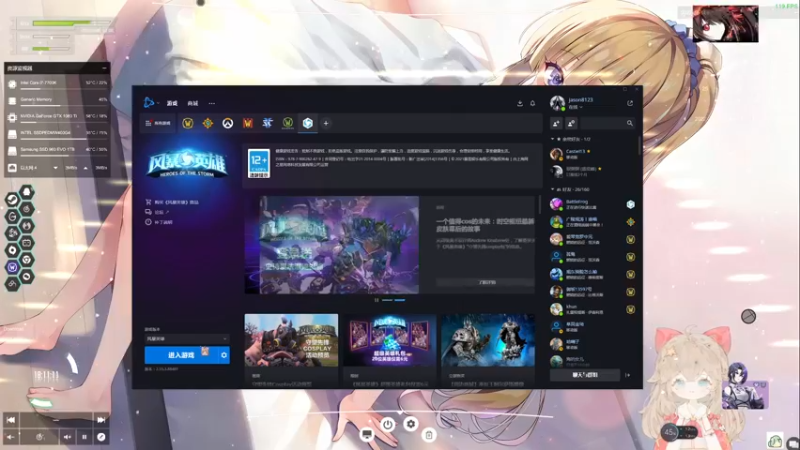Open the shop link with cart icon

tap(172, 202)
